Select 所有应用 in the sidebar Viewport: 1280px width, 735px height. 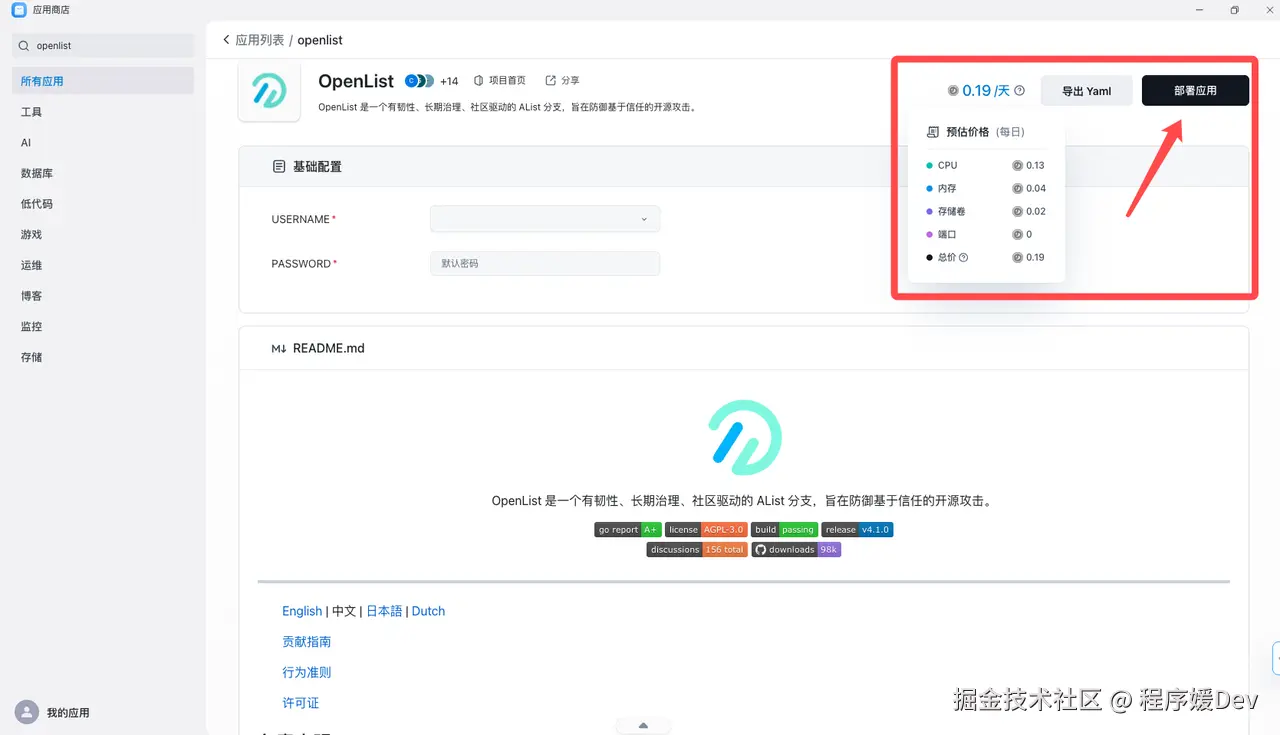click(x=103, y=81)
